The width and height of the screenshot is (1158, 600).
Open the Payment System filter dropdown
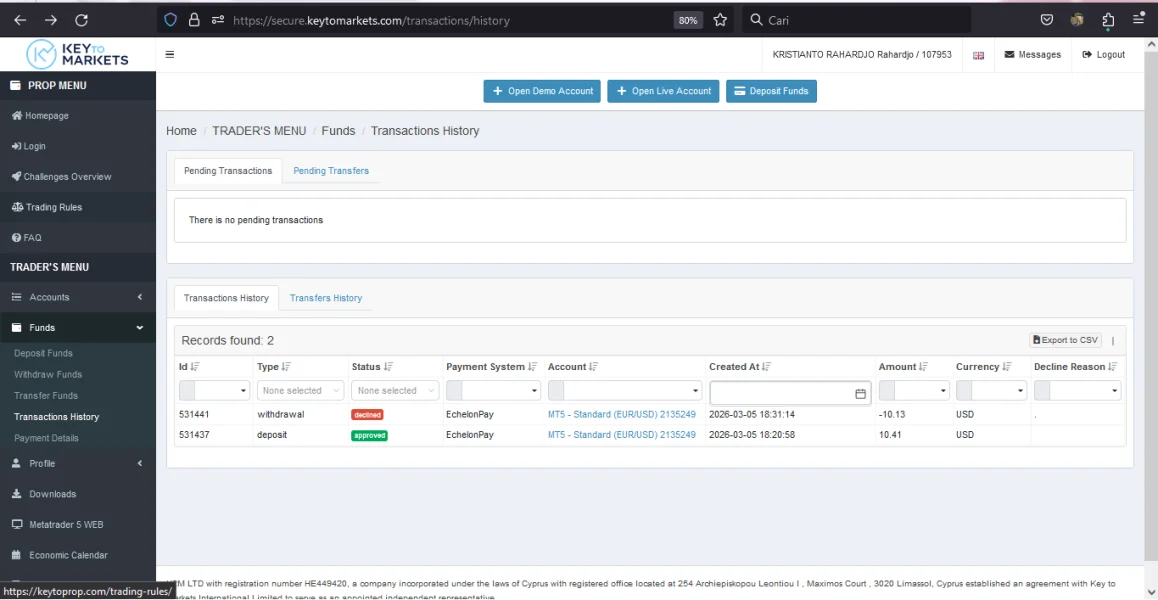click(x=493, y=391)
